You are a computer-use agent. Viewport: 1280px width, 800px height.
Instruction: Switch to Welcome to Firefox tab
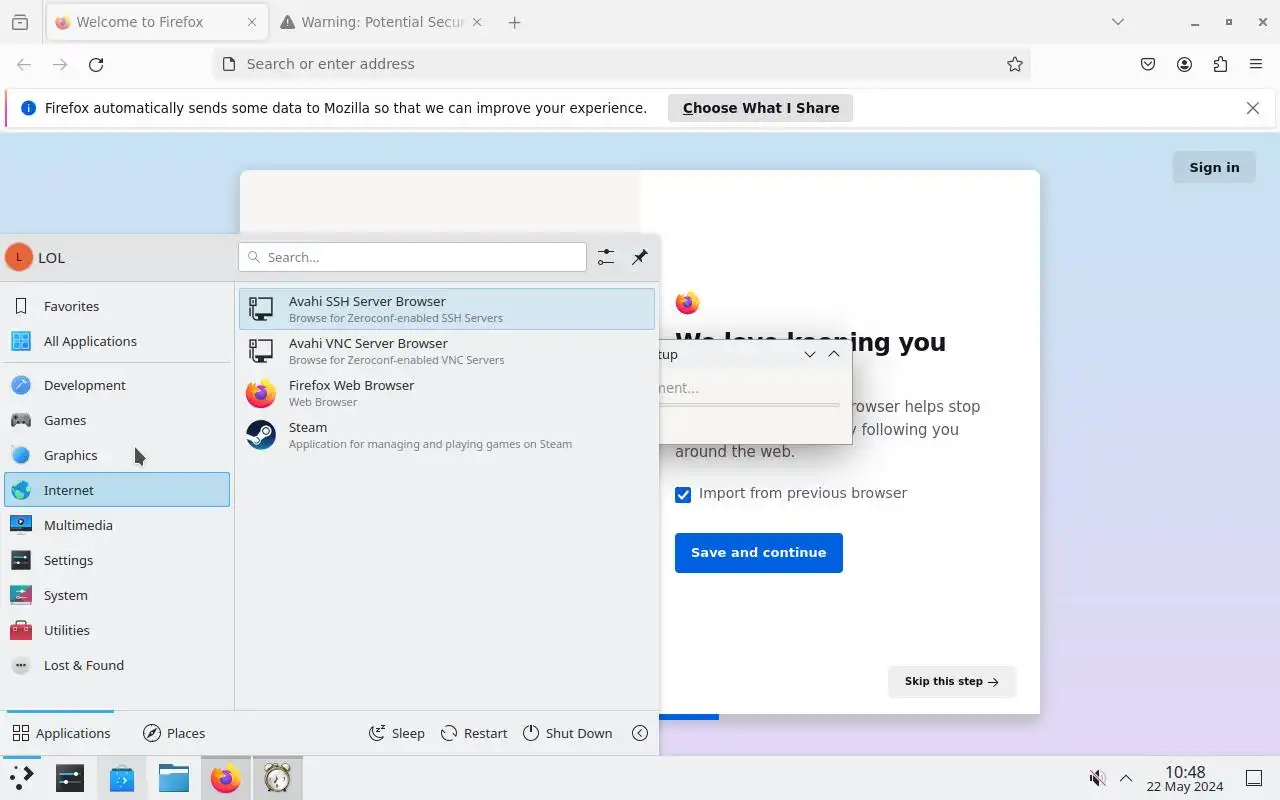157,22
